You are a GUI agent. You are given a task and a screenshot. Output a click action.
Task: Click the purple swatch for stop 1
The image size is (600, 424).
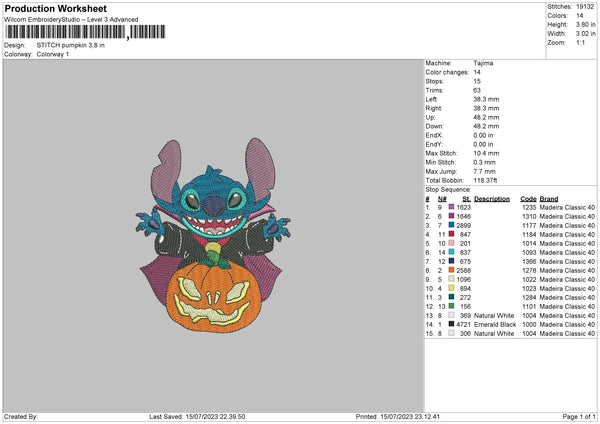point(451,207)
